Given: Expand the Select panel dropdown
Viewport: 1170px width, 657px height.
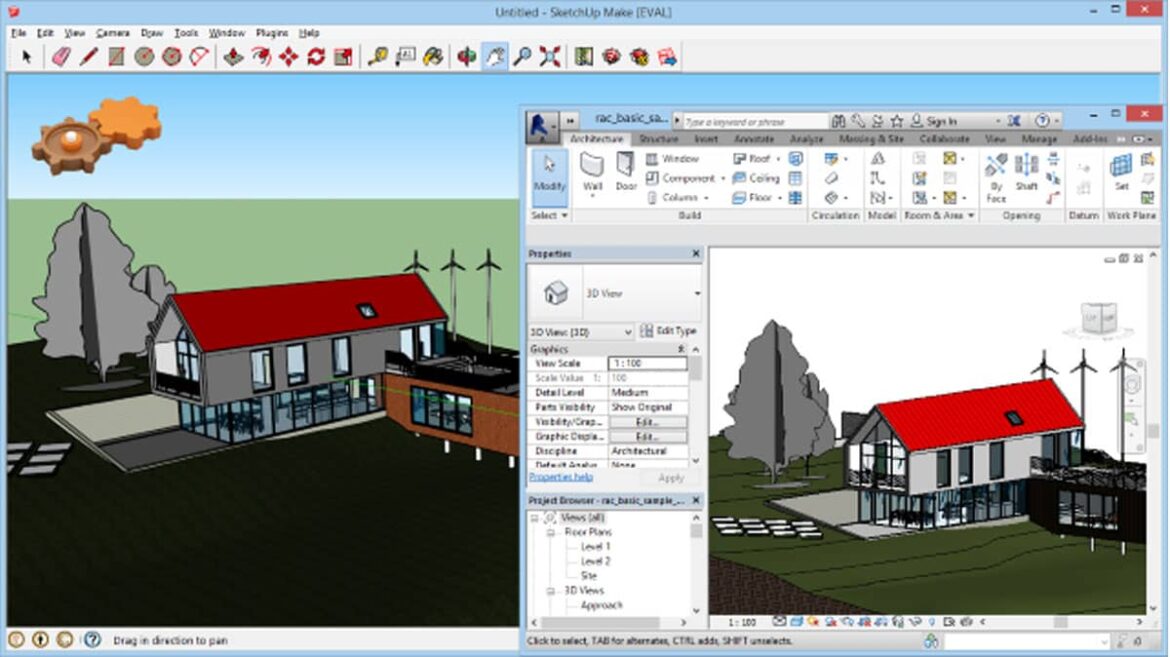Looking at the screenshot, I should coord(550,216).
